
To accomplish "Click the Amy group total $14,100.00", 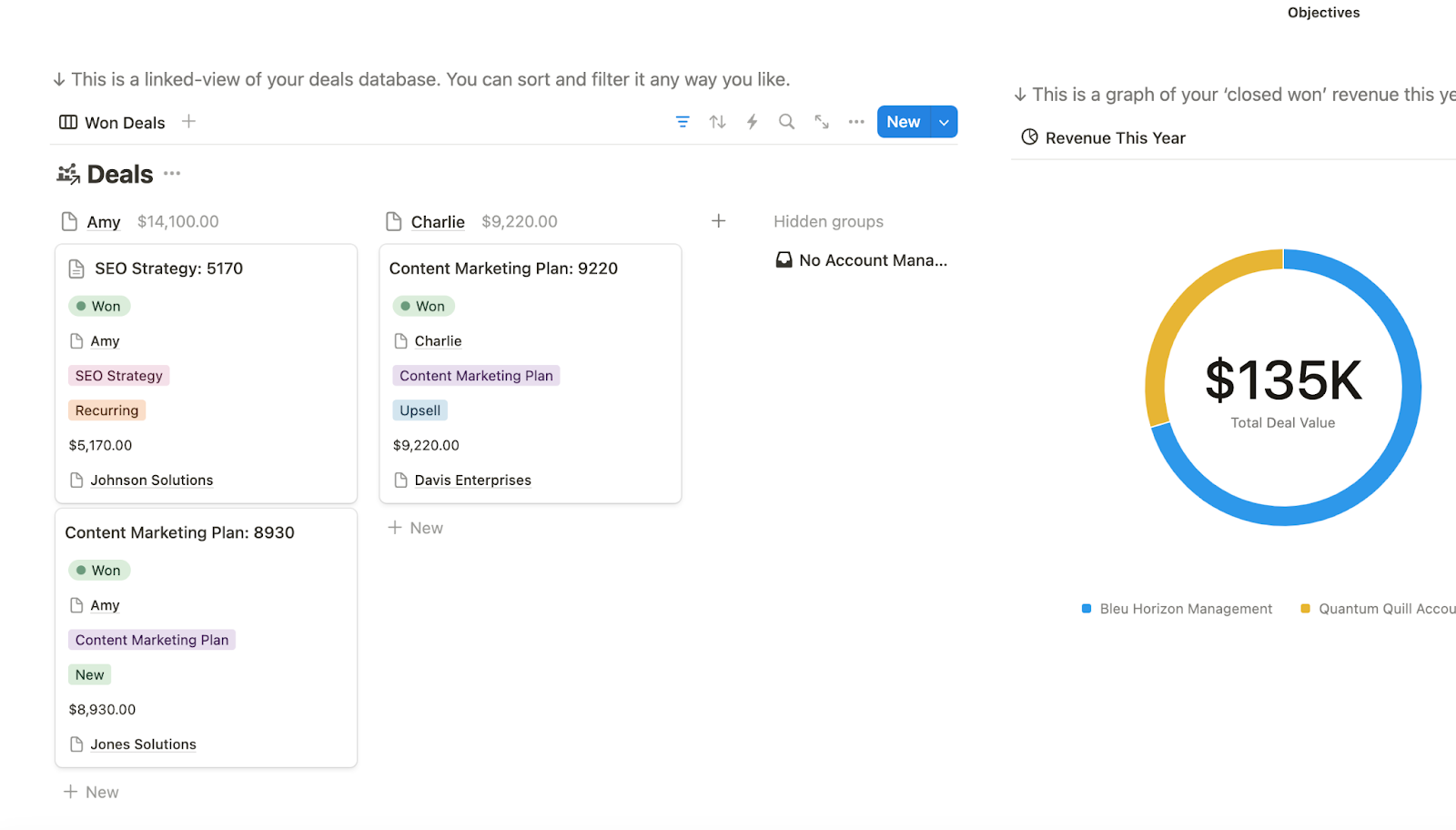I will (x=177, y=221).
